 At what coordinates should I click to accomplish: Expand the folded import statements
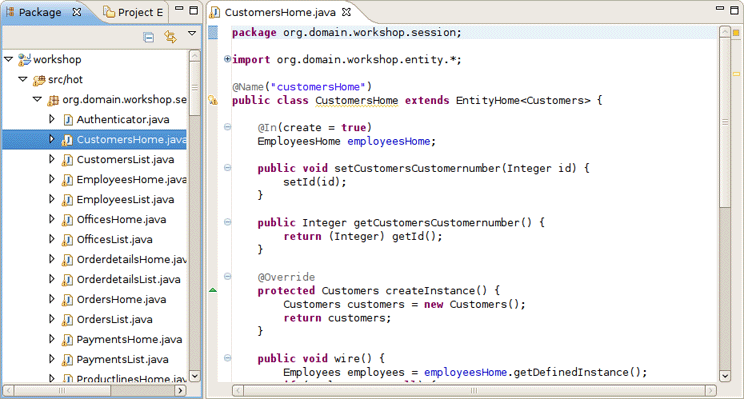pos(227,59)
